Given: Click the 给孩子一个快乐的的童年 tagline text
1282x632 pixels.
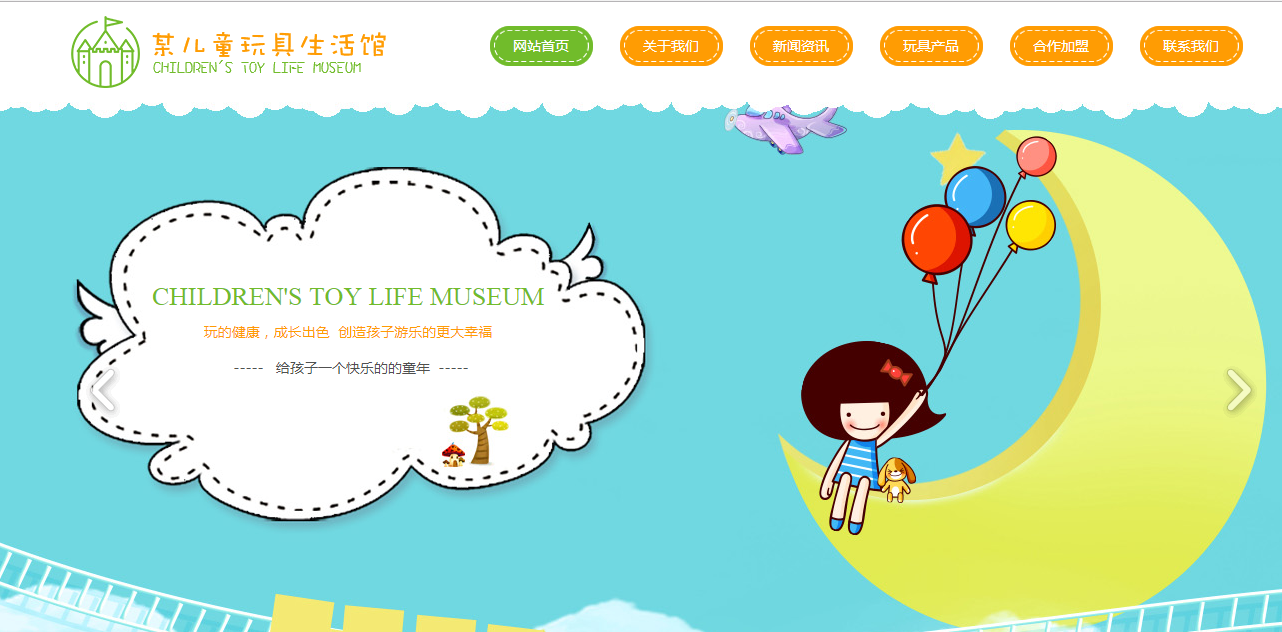Looking at the screenshot, I should click(352, 368).
